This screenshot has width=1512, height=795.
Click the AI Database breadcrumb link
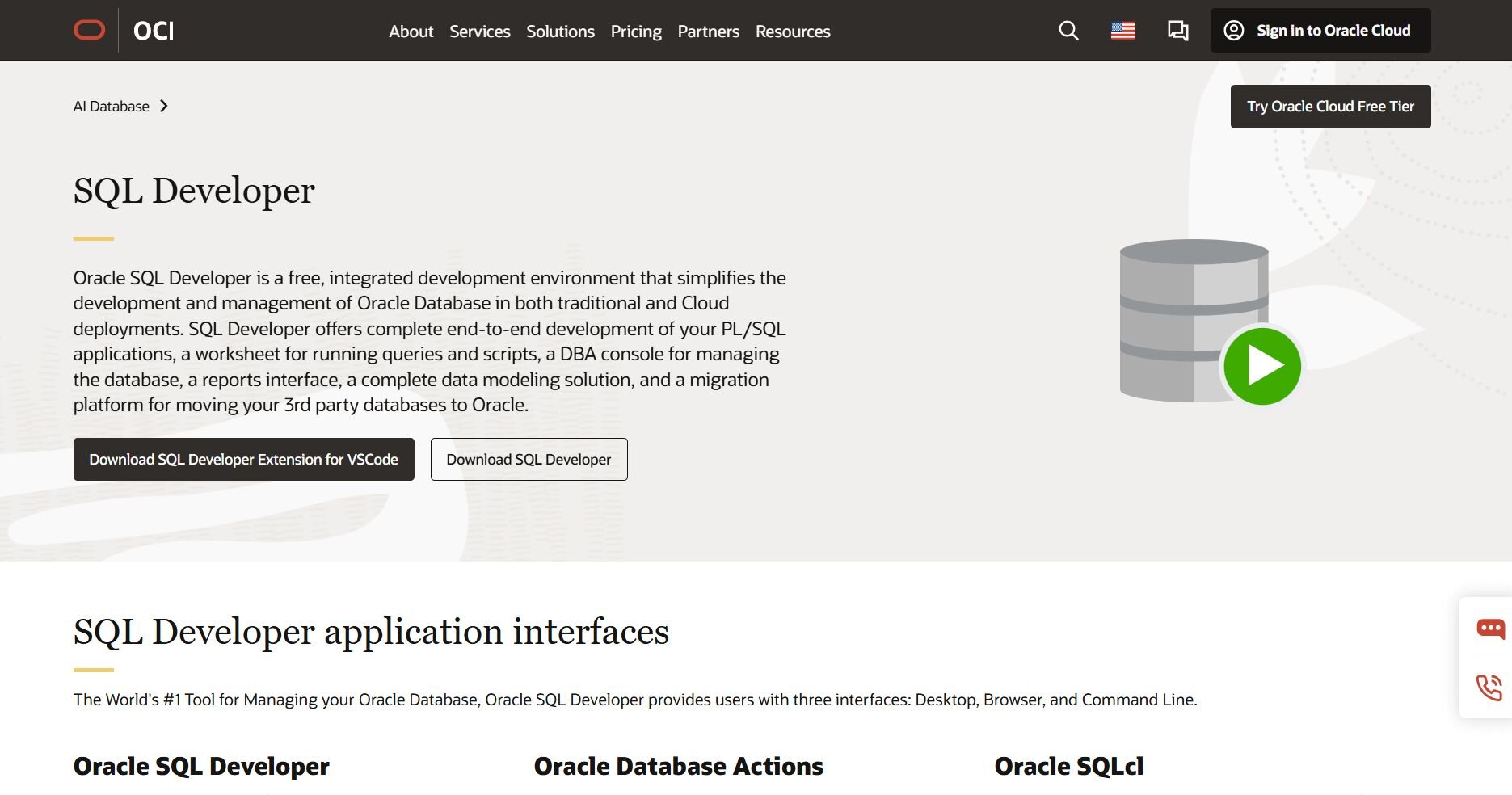[x=112, y=107]
